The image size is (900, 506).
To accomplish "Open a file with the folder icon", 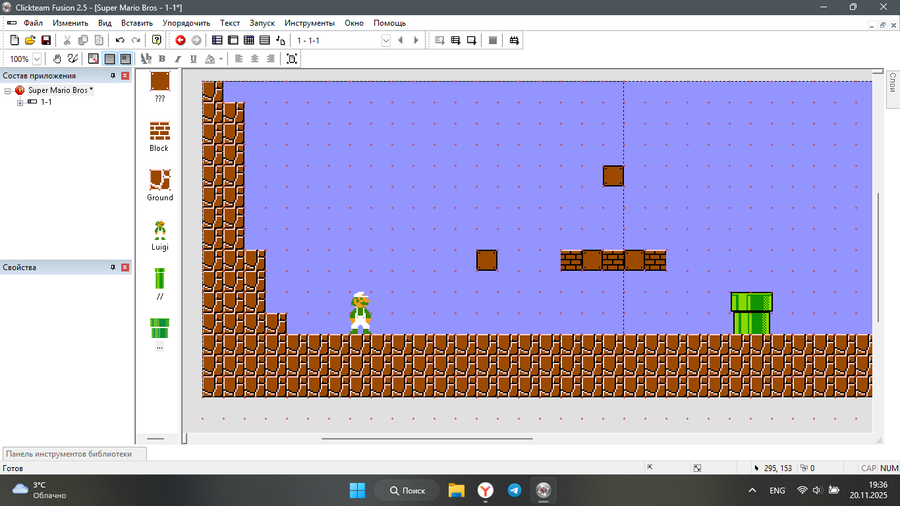I will (30, 40).
